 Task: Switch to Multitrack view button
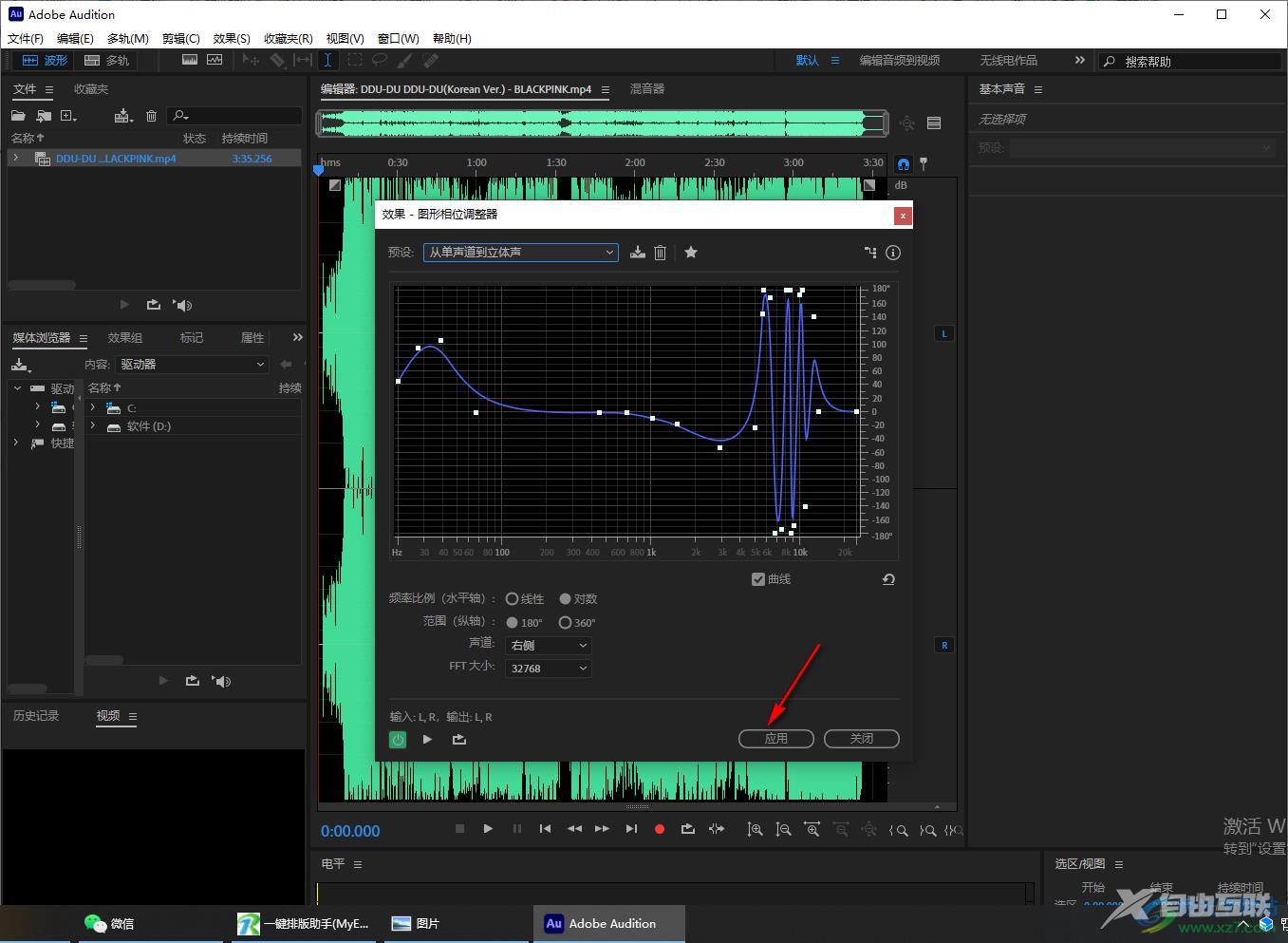[106, 60]
